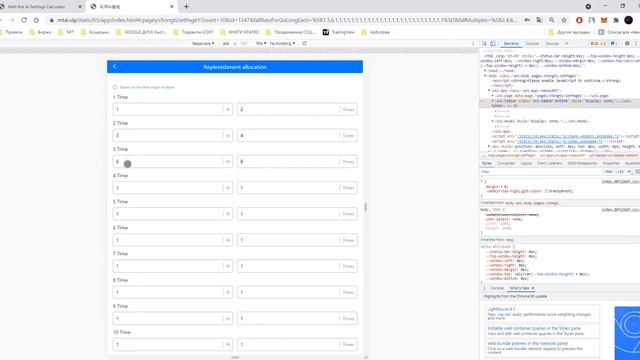Close the Web Bot AI Settings Calculator tab
Viewport: 640px width, 360px height.
tap(80, 7)
